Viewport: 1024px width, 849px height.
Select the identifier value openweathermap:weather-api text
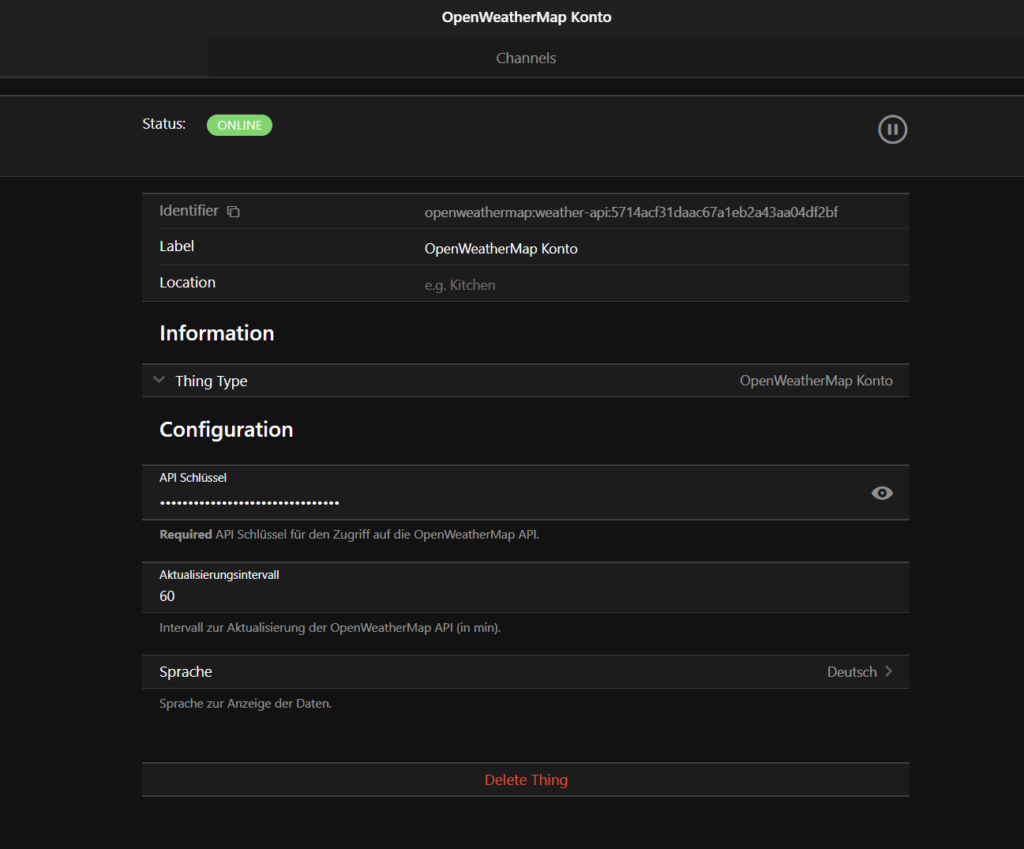point(631,212)
